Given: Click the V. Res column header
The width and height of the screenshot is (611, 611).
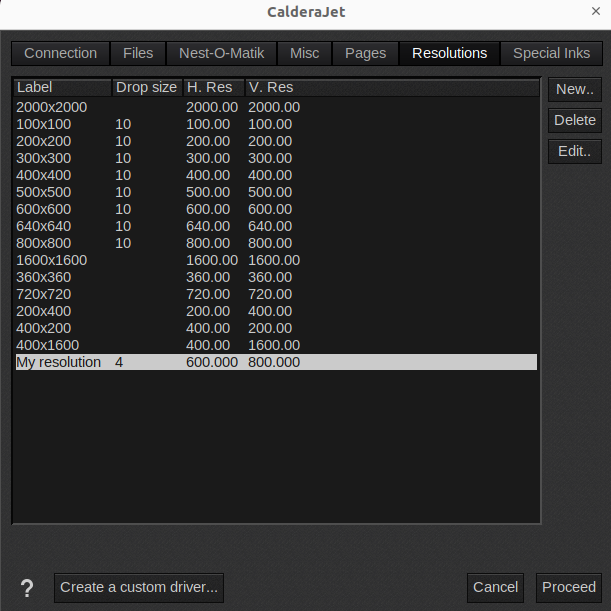Looking at the screenshot, I should tap(392, 87).
